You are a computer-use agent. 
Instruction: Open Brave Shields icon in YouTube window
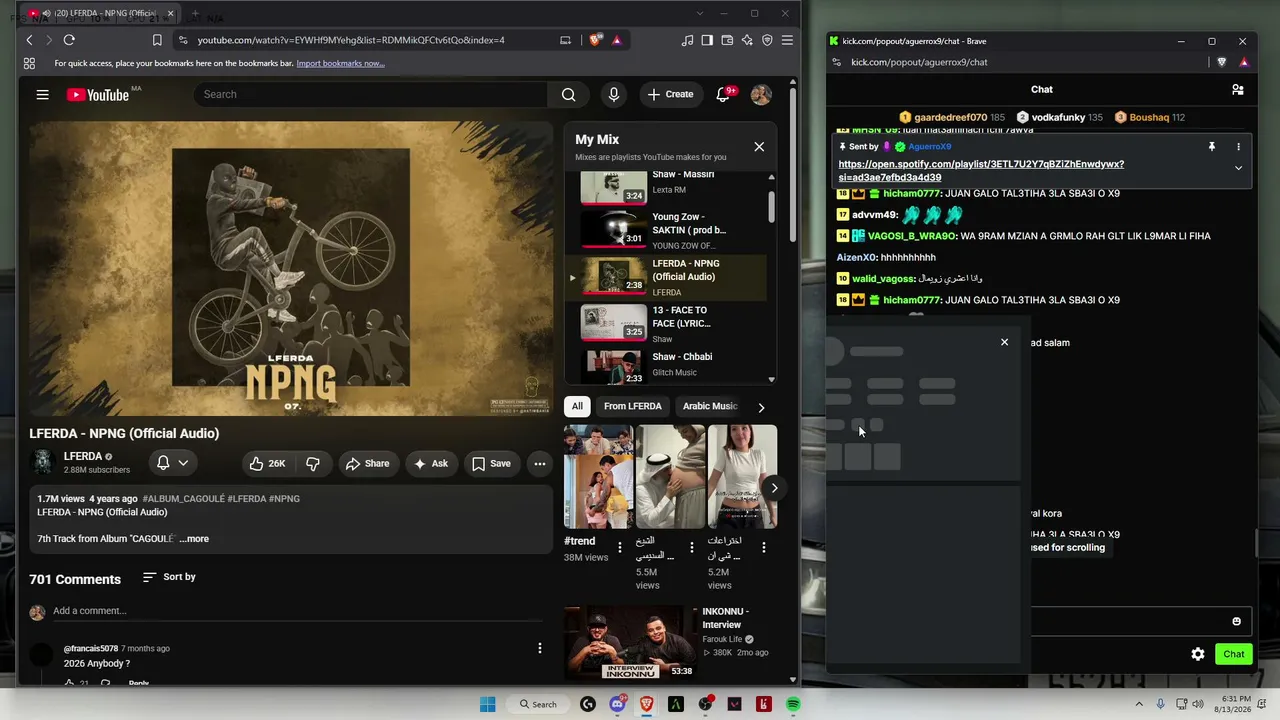596,40
